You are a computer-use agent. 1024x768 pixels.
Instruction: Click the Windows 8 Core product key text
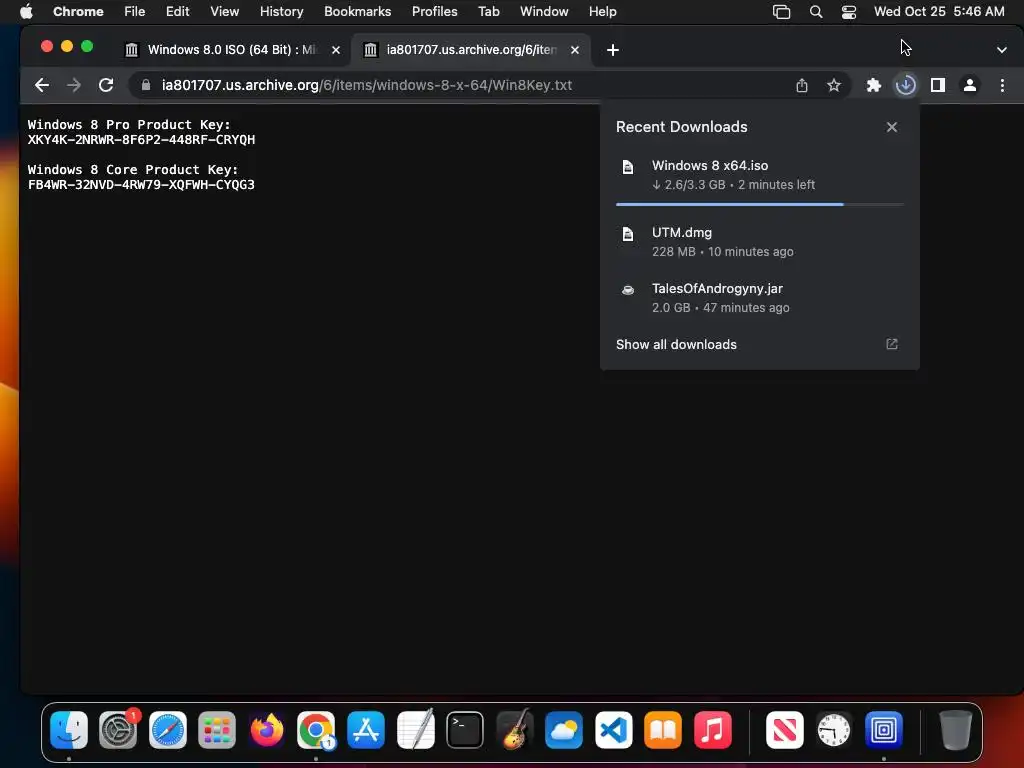tap(141, 184)
